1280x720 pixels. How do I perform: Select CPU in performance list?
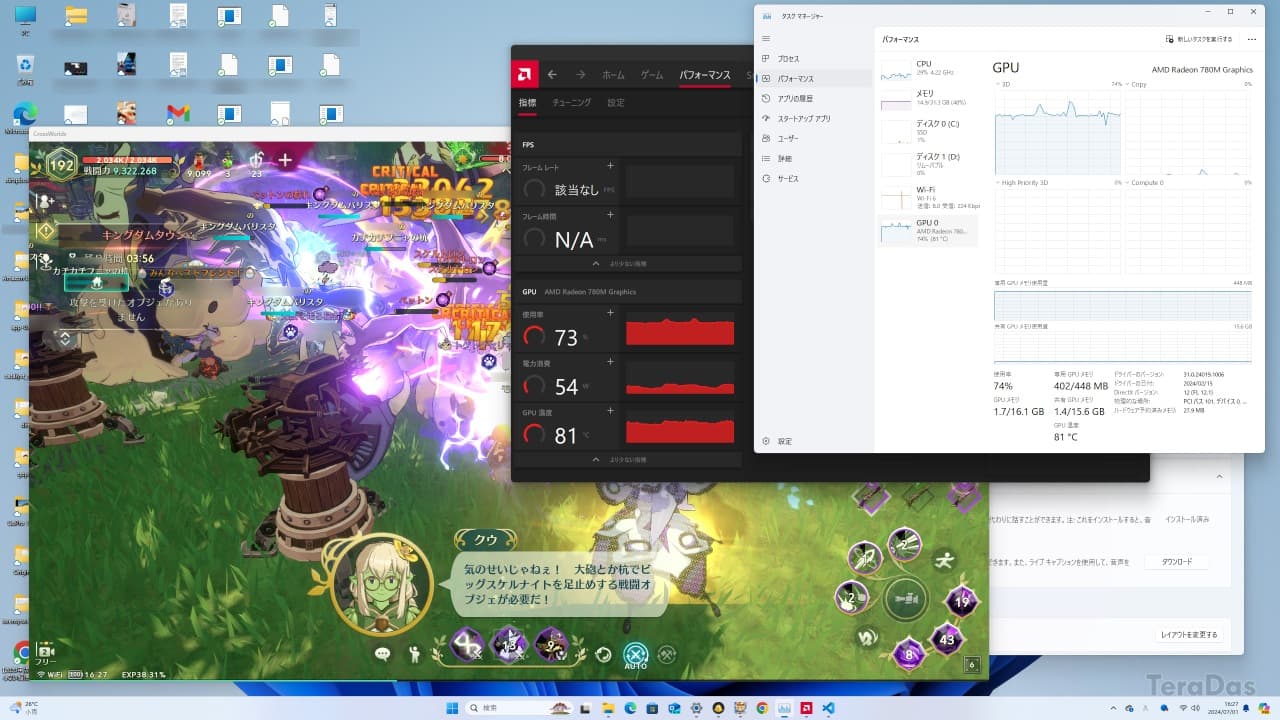point(927,68)
